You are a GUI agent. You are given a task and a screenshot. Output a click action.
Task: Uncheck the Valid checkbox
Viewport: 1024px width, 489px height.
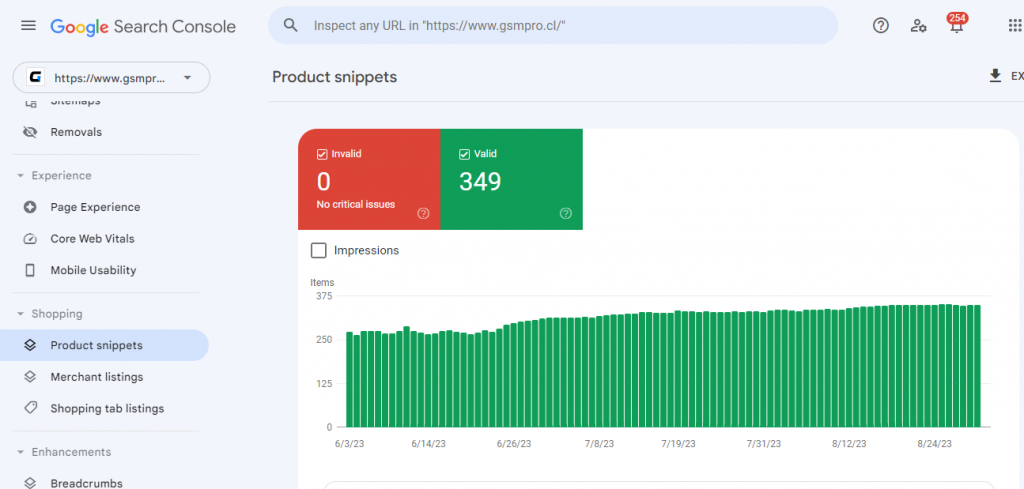point(464,154)
